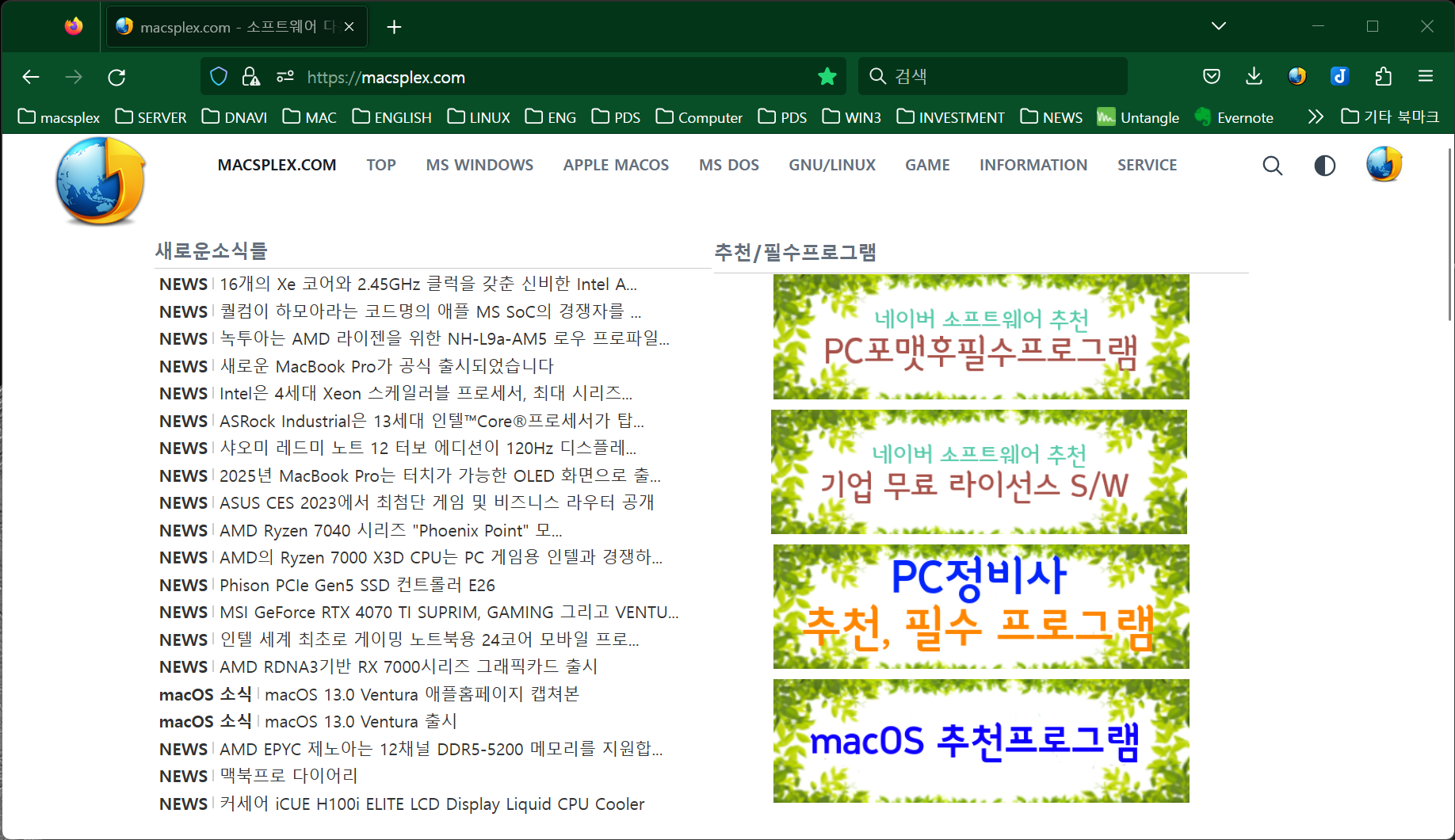Open the INVESTMENT bookmark folder
1455x840 pixels.
pos(950,117)
